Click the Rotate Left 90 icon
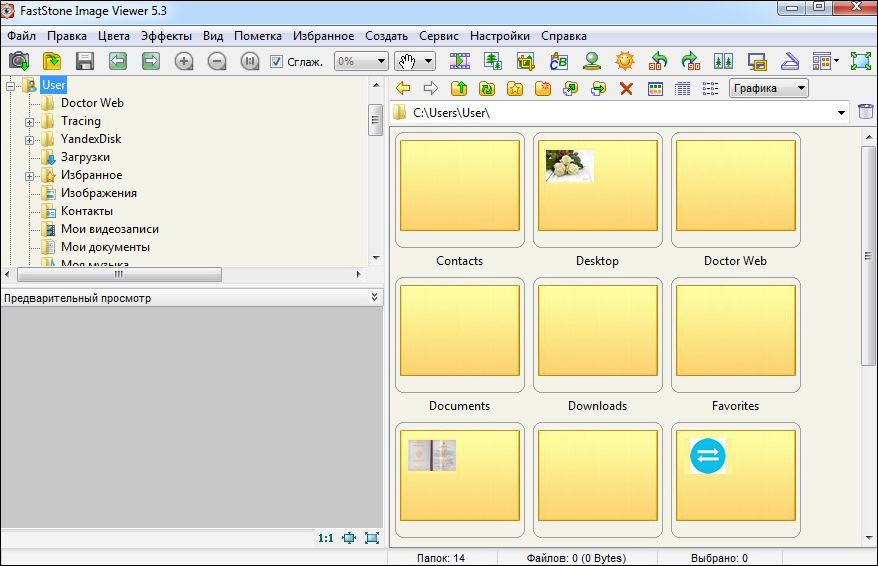Screen dimensions: 878x566 658,61
